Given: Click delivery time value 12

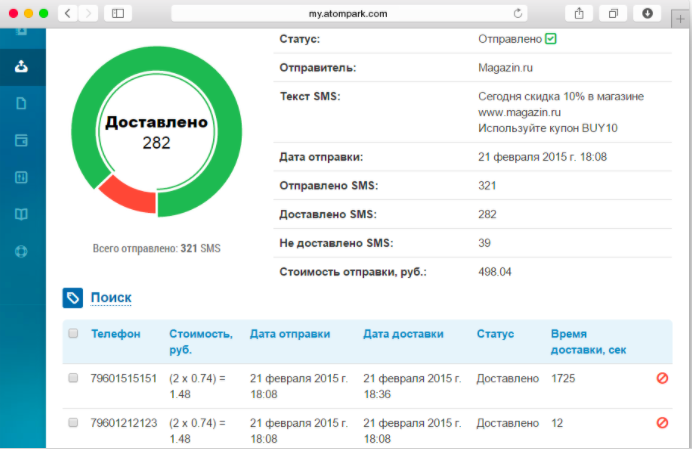Looking at the screenshot, I should (557, 423).
